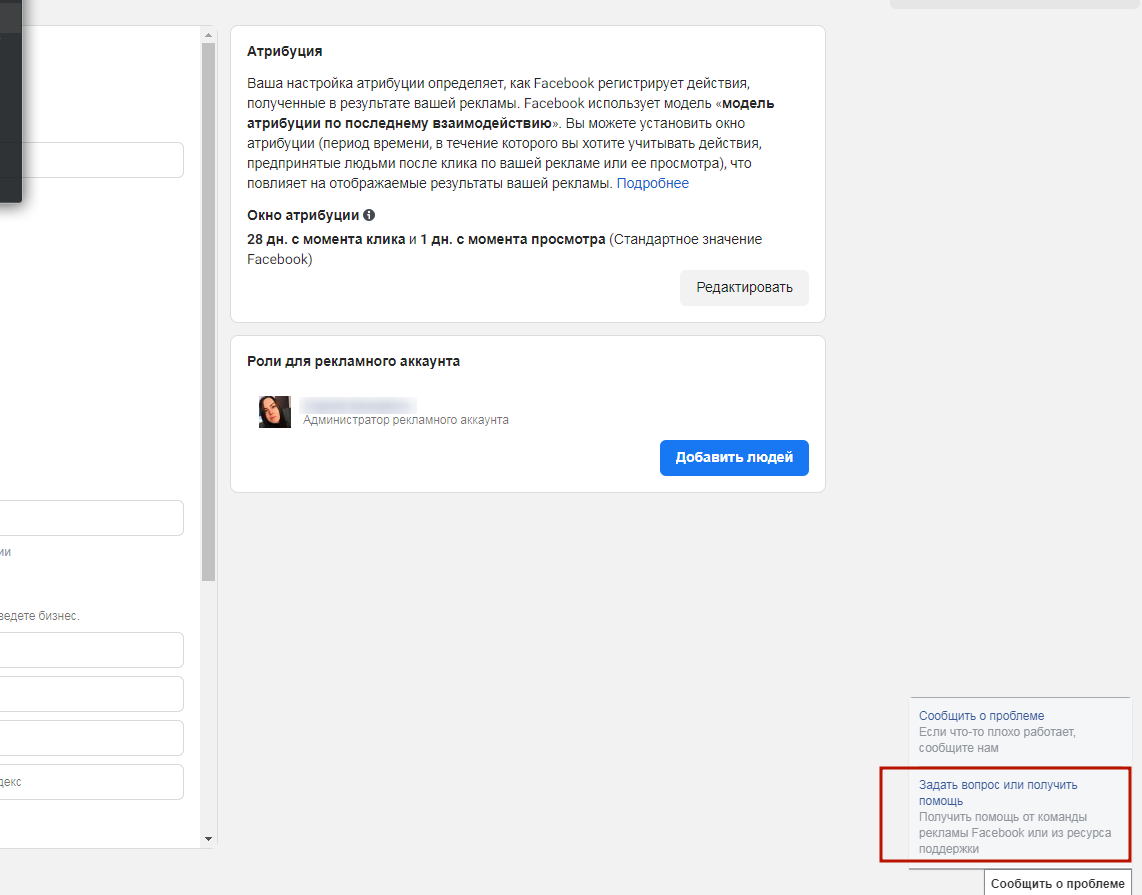This screenshot has width=1142, height=895.
Task: Click the Сообщить о проблеме bottom tab button
Action: click(x=1058, y=883)
